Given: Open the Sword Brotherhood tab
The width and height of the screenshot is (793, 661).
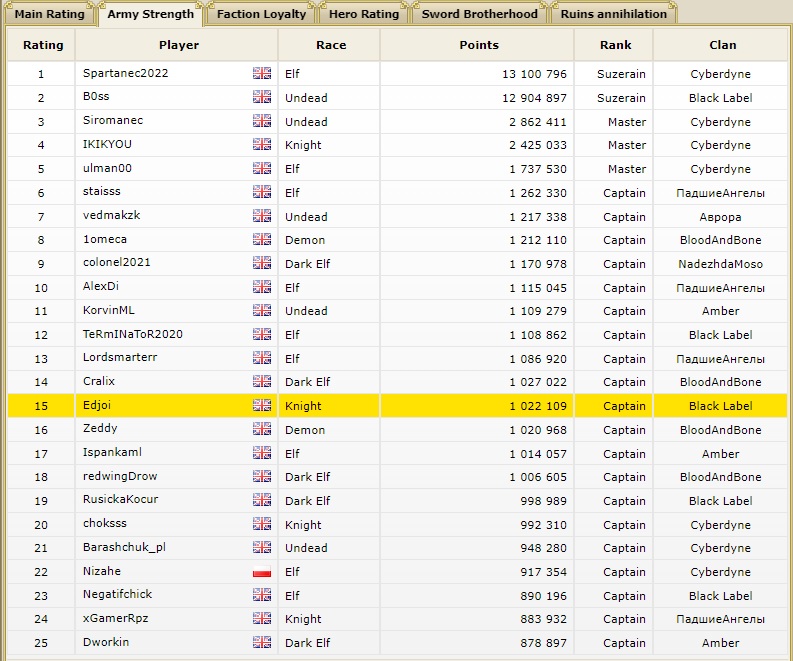Looking at the screenshot, I should coord(479,14).
